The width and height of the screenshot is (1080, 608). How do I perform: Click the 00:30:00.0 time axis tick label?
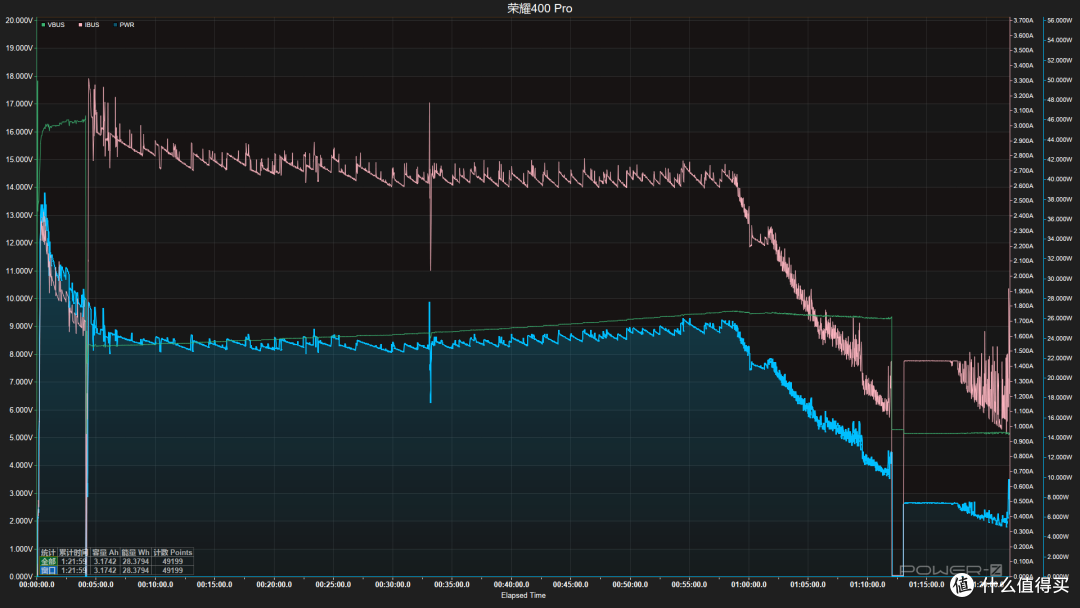tap(393, 585)
